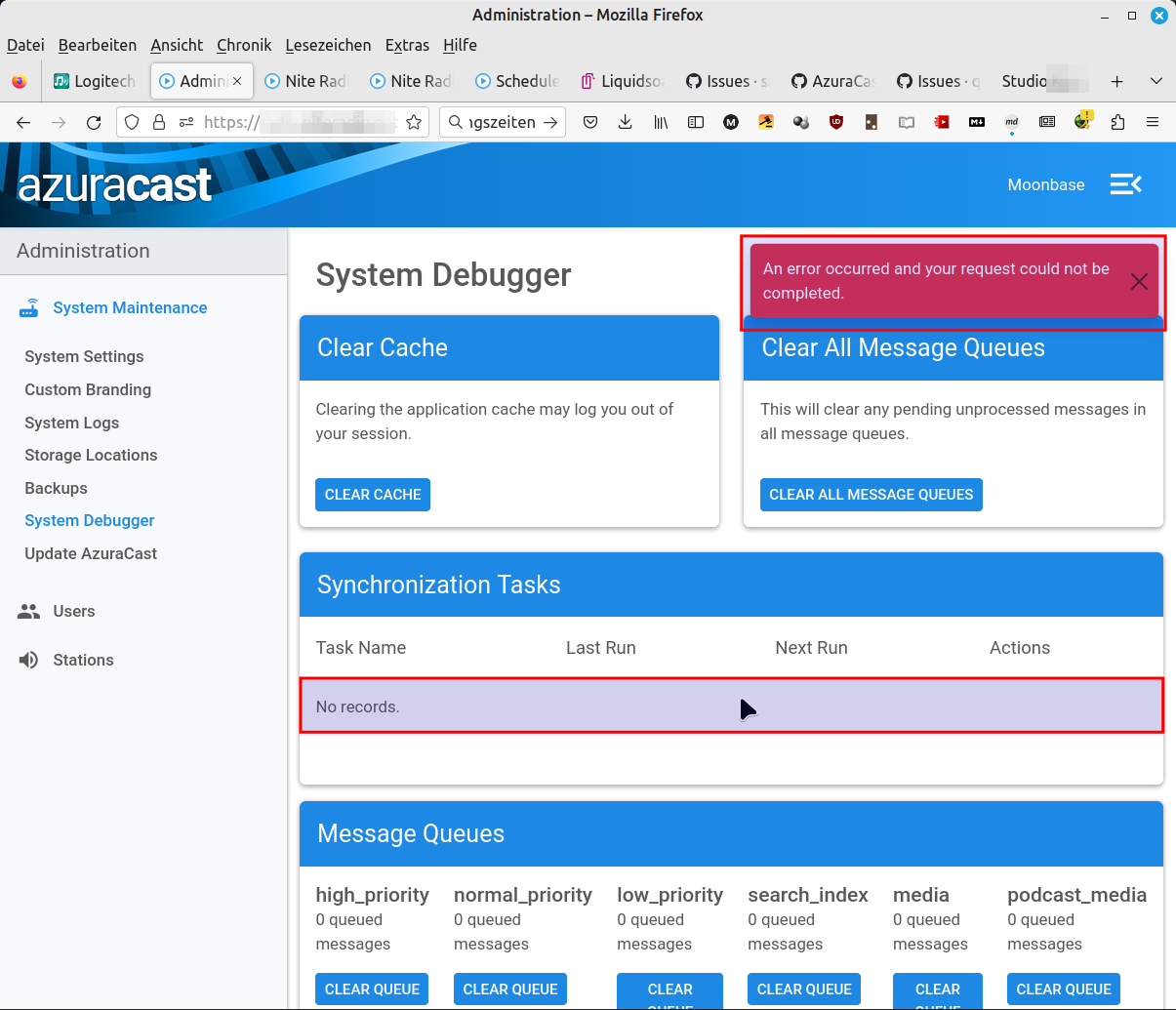The image size is (1176, 1010).
Task: Open the Storage Locations link
Action: [91, 455]
